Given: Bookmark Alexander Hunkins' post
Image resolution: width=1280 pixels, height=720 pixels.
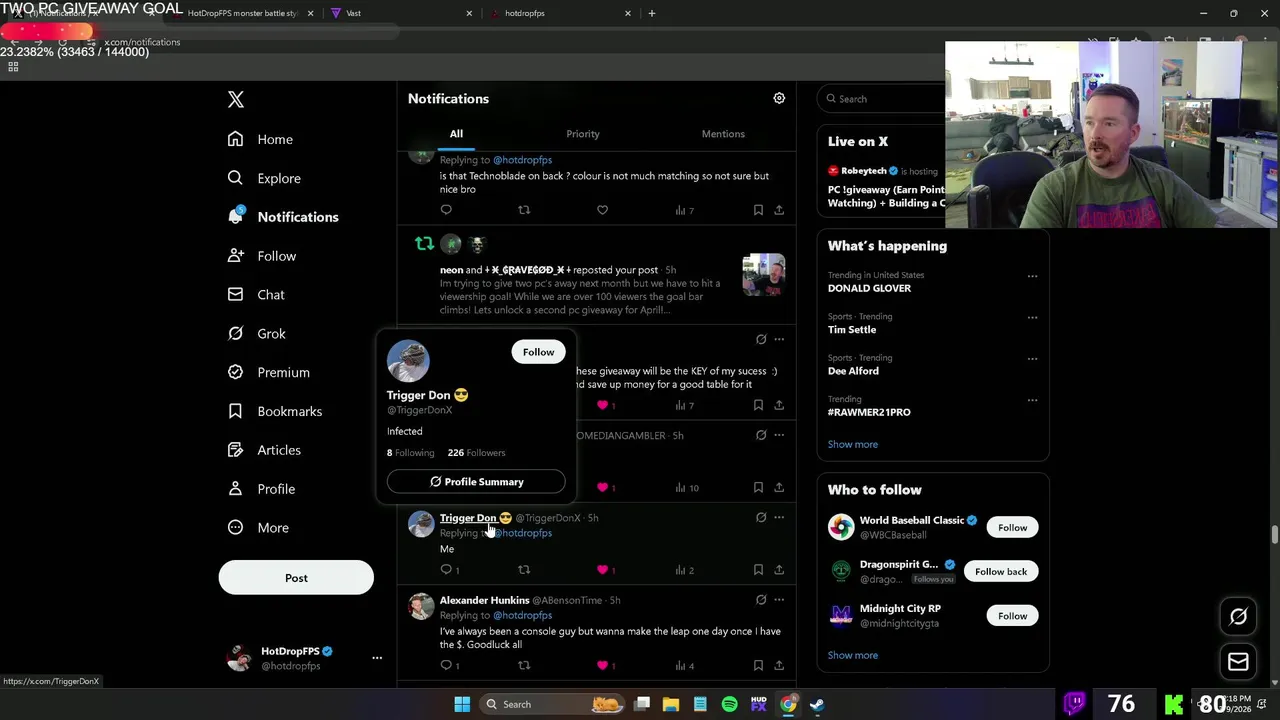Looking at the screenshot, I should click(758, 665).
